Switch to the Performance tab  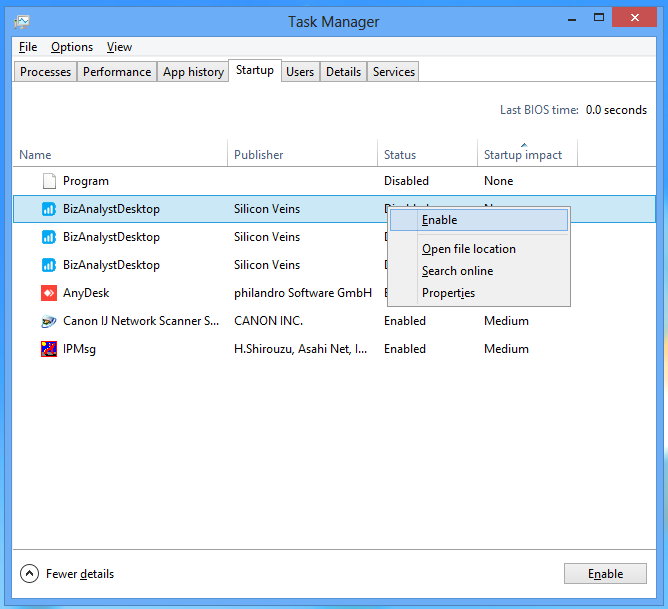117,72
